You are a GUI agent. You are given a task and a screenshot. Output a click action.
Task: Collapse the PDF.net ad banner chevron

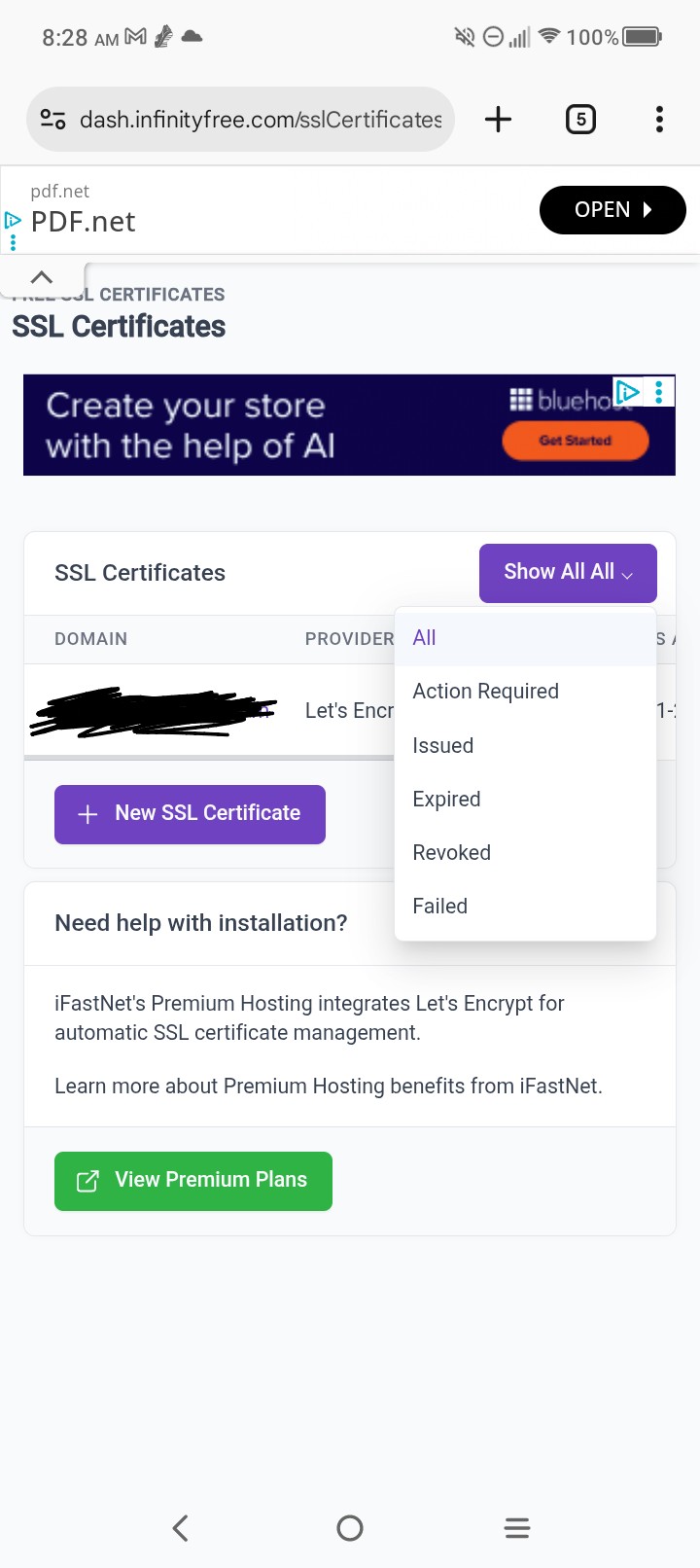[42, 277]
